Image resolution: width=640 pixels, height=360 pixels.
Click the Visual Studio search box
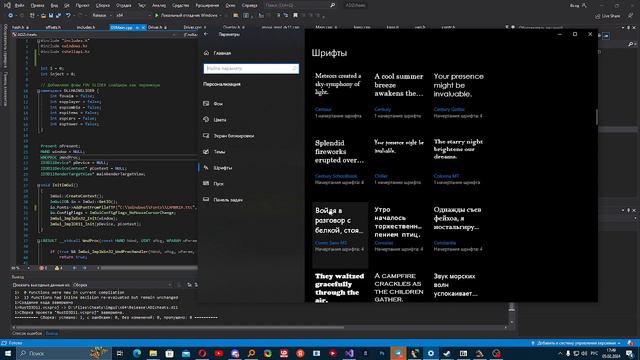click(x=300, y=5)
